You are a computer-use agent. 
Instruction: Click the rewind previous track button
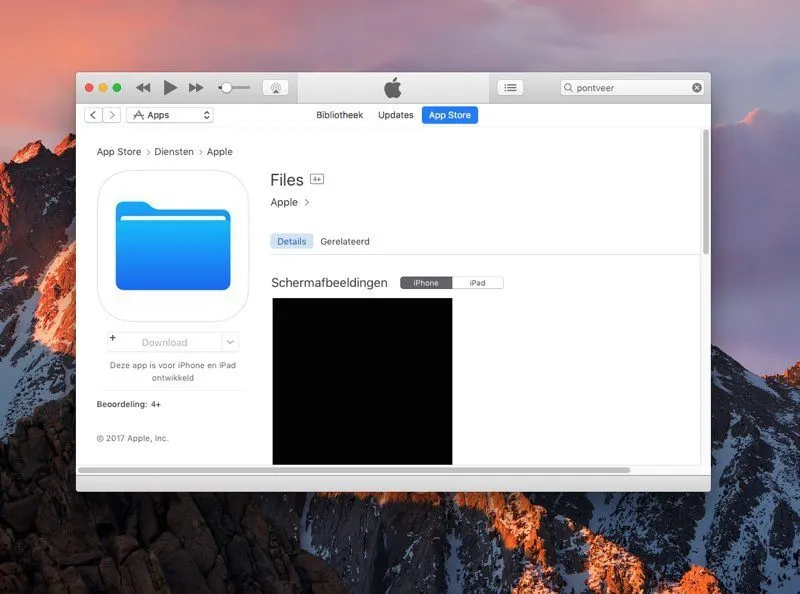coord(143,88)
